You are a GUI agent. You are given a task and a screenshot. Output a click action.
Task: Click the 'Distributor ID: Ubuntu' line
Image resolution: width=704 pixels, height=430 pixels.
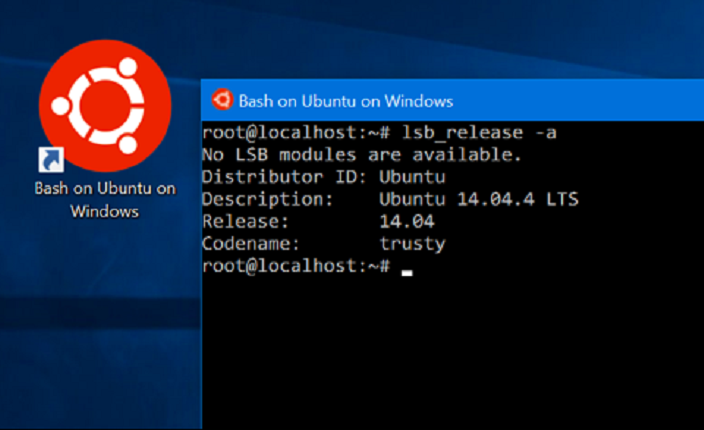tap(323, 177)
